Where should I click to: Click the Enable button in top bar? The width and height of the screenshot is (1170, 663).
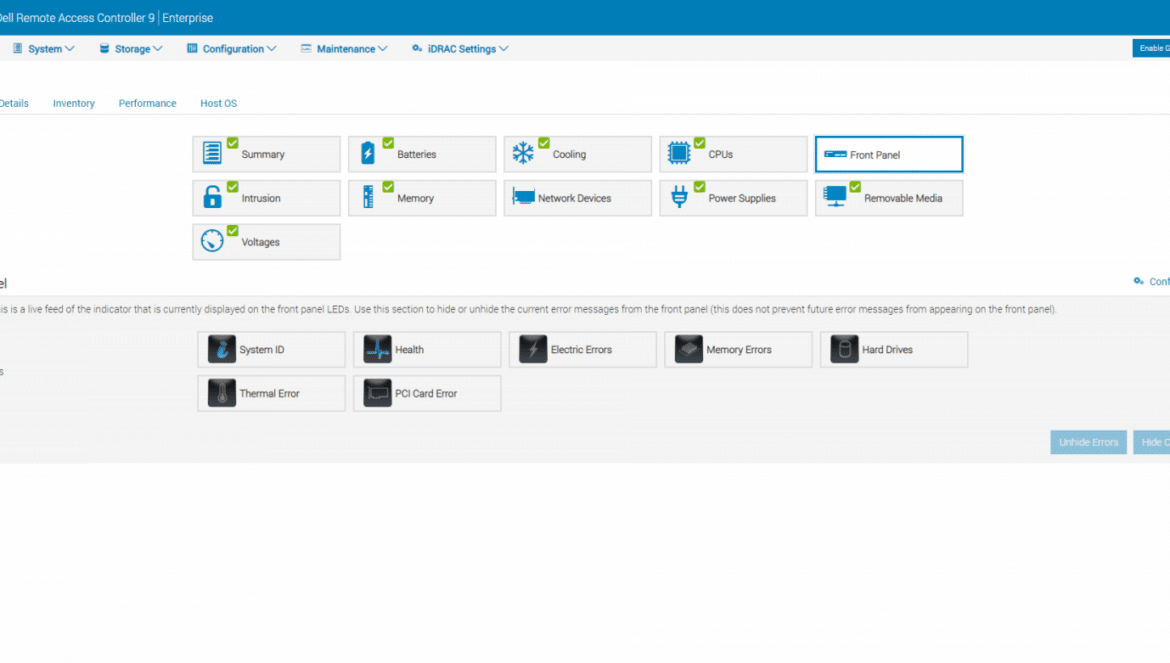pyautogui.click(x=1151, y=48)
